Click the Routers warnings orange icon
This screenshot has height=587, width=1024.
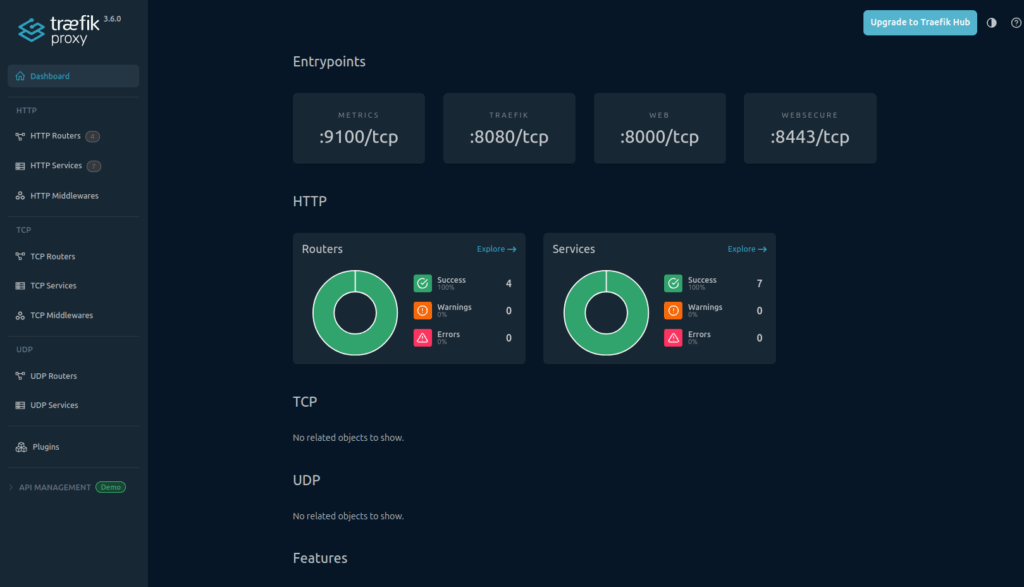point(423,310)
